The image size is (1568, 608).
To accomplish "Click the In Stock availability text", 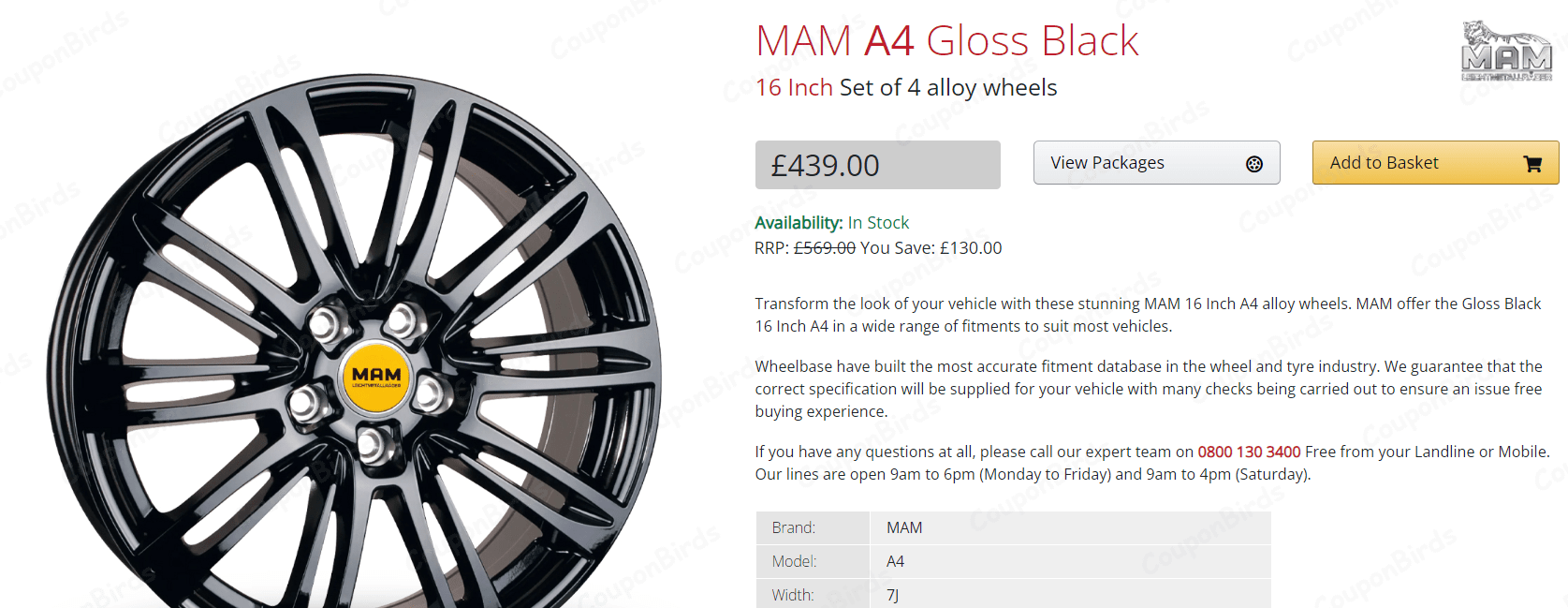I will point(879,223).
